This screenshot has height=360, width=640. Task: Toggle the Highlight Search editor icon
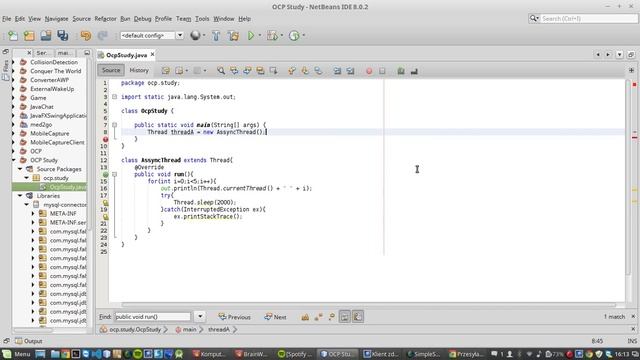[x=260, y=71]
